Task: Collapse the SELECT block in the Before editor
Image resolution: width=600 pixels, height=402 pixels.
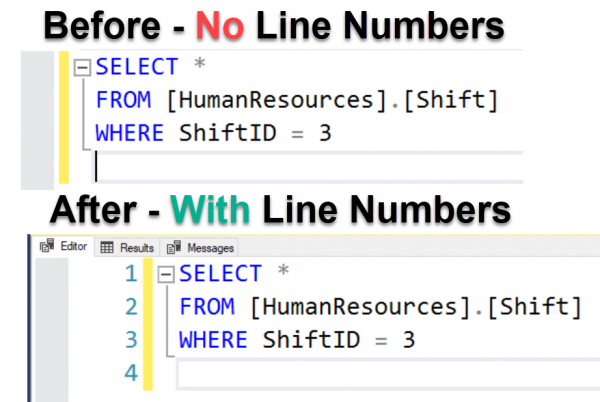Action: [x=82, y=68]
